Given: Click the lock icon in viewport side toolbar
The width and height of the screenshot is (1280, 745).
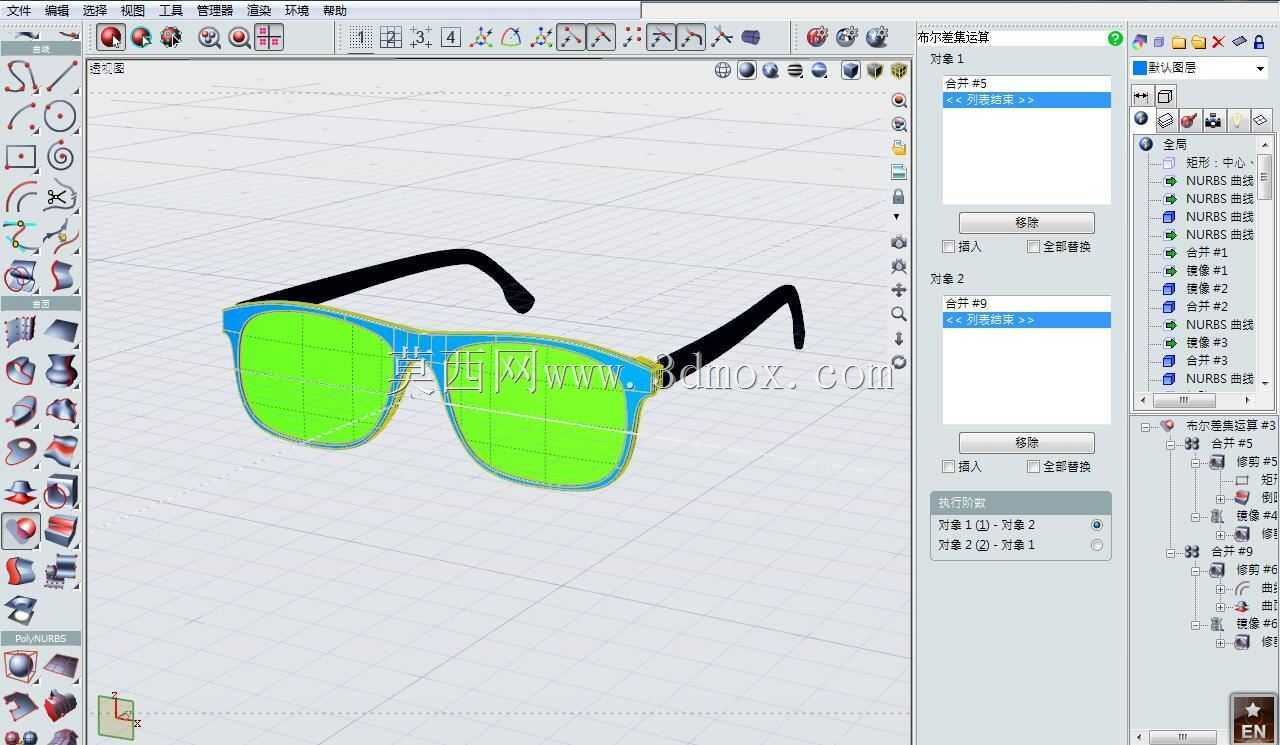Looking at the screenshot, I should click(x=898, y=196).
